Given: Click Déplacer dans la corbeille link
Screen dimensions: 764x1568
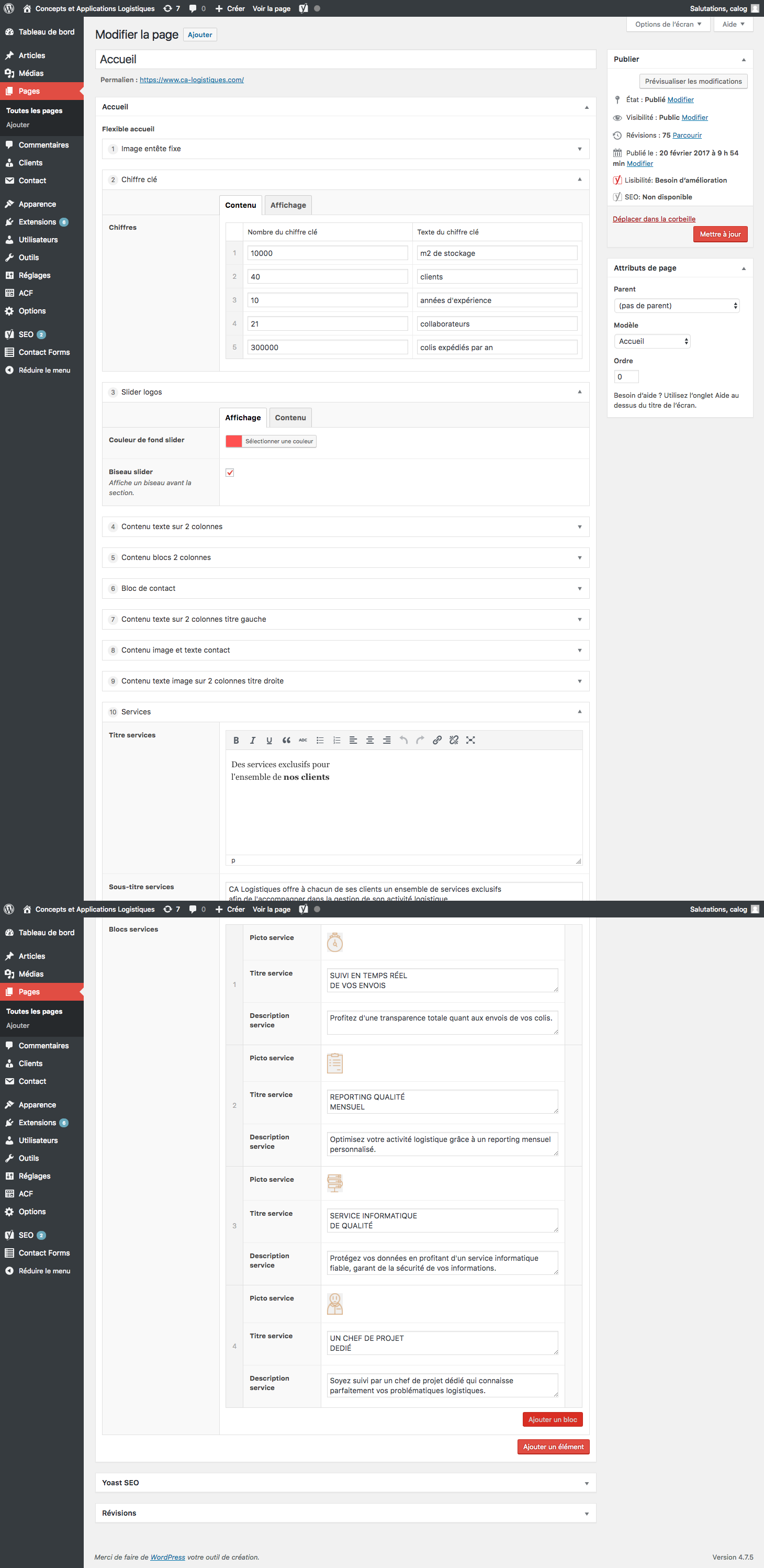Looking at the screenshot, I should click(654, 219).
